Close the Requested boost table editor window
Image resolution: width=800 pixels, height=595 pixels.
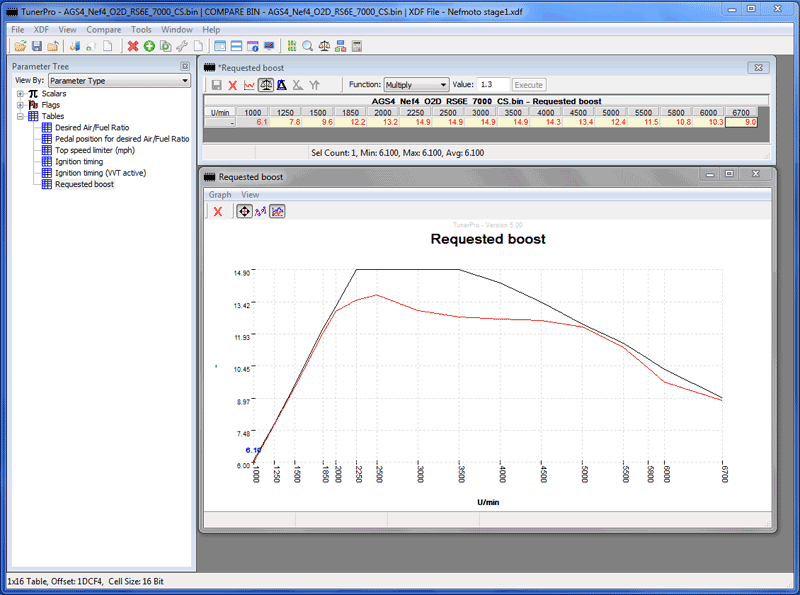[x=758, y=67]
